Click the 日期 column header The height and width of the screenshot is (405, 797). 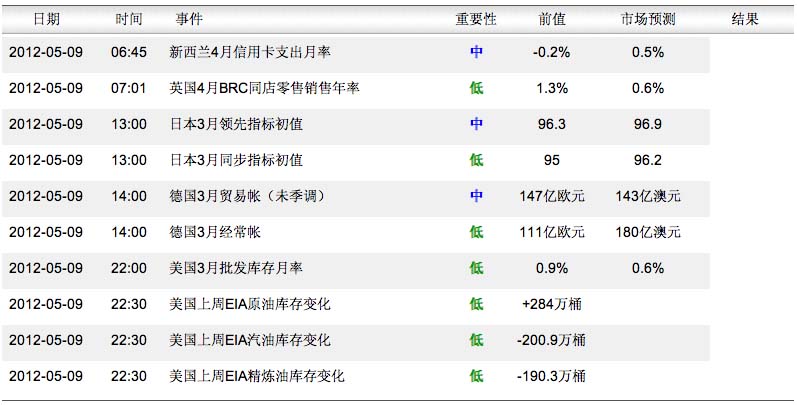click(46, 19)
